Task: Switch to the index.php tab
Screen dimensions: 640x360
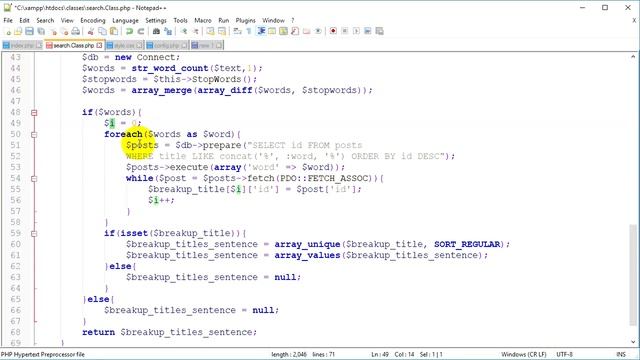Action: [x=22, y=45]
